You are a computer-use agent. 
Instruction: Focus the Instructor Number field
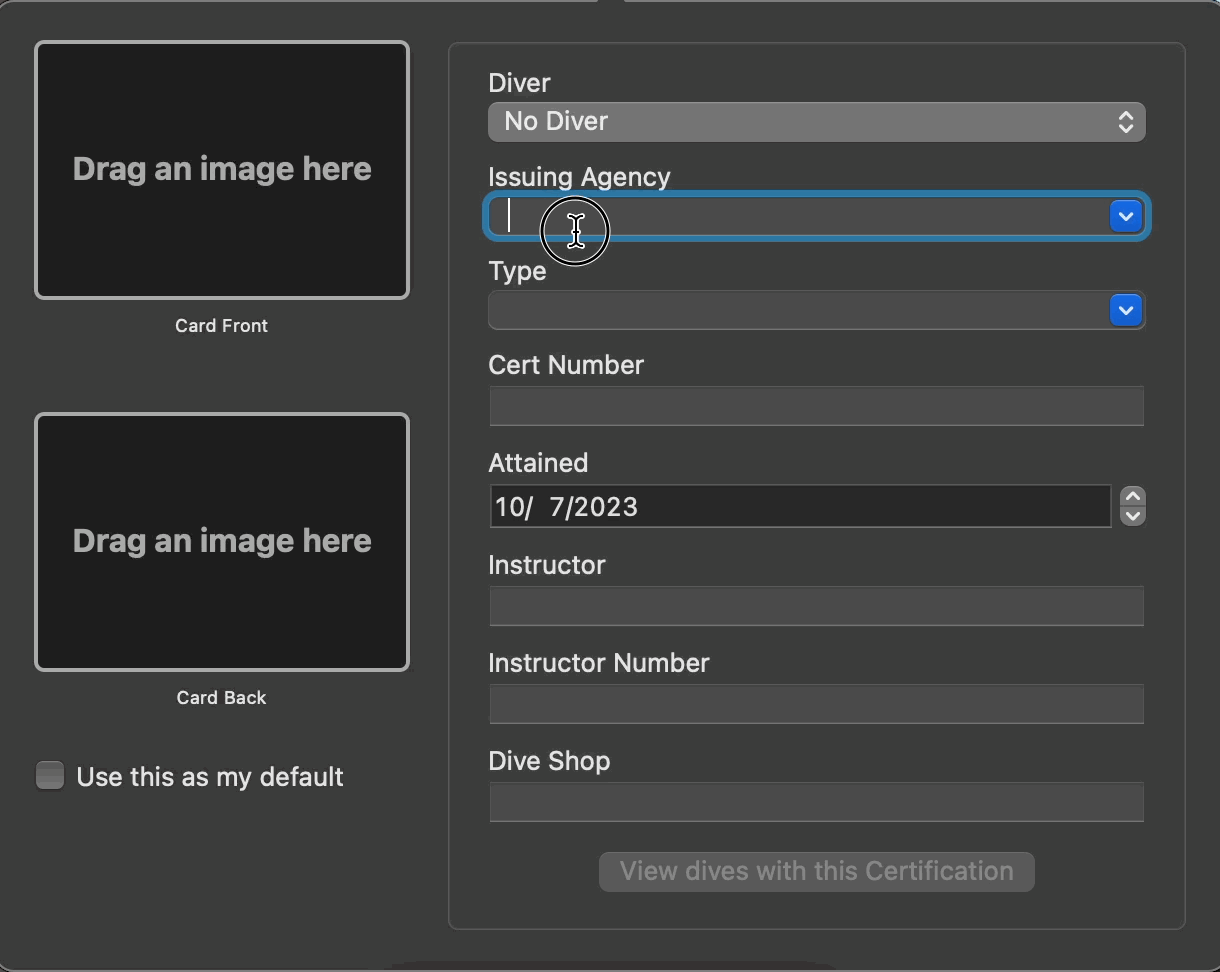(x=816, y=704)
